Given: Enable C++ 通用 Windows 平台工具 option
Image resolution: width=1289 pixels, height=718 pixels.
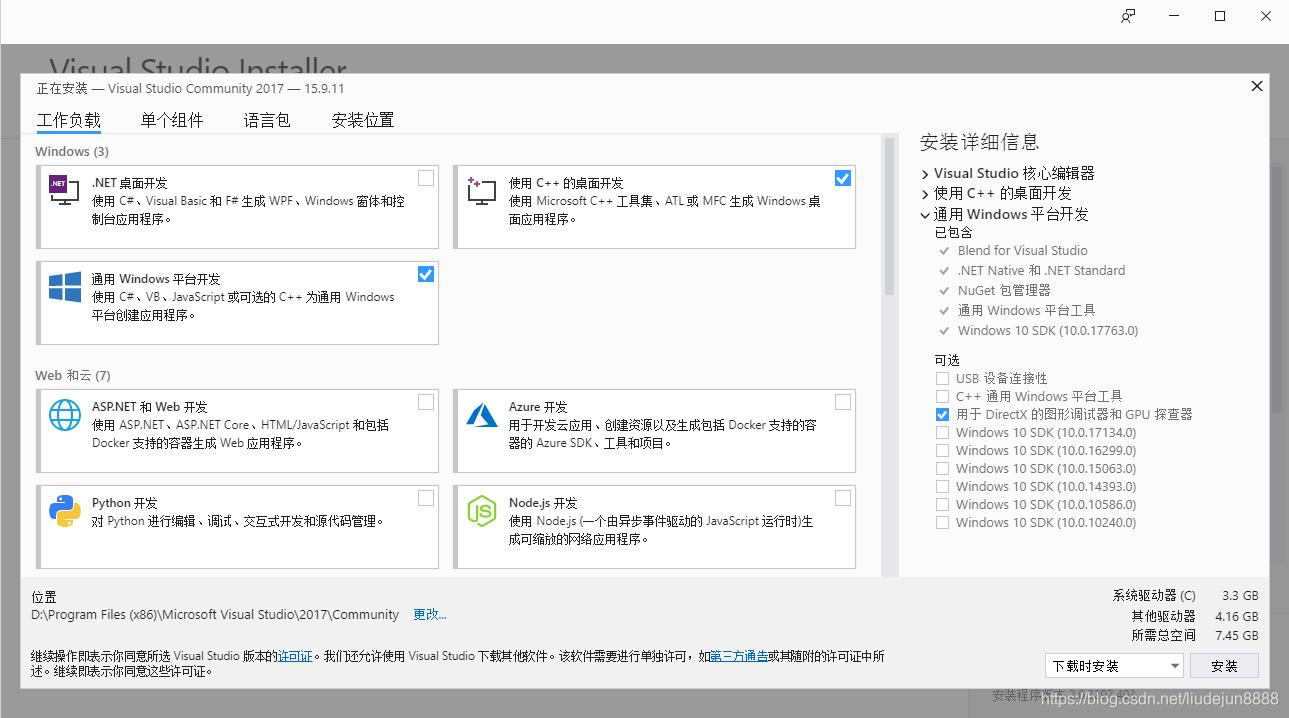Looking at the screenshot, I should (x=942, y=396).
